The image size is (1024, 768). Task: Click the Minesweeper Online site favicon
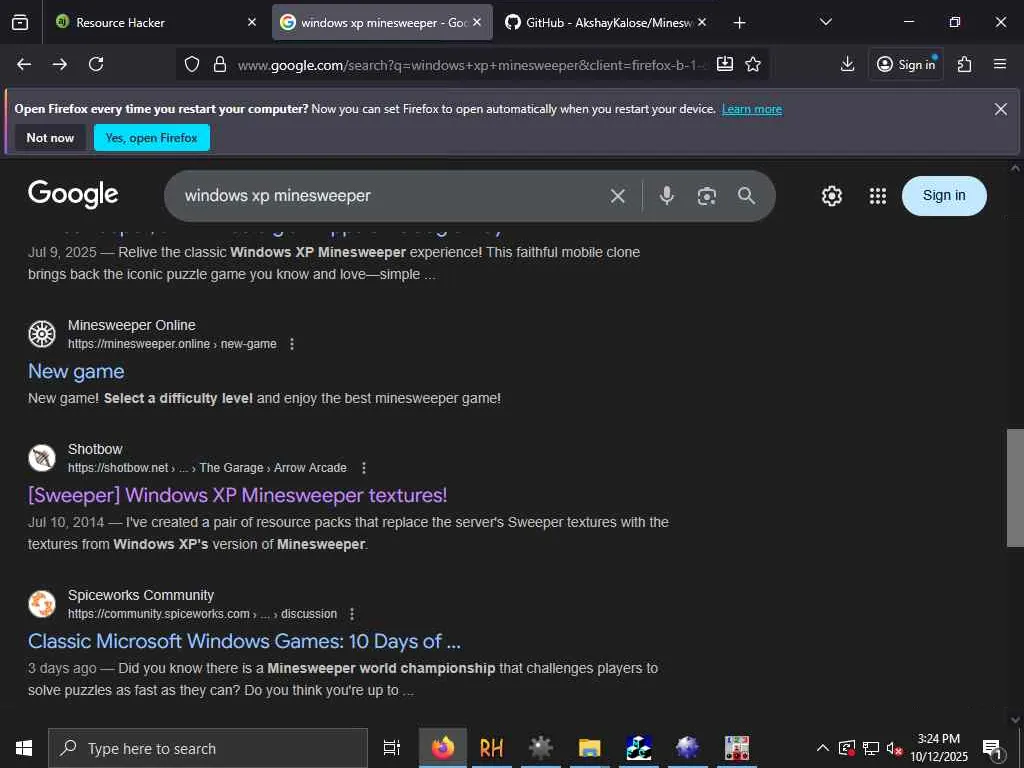(x=42, y=334)
